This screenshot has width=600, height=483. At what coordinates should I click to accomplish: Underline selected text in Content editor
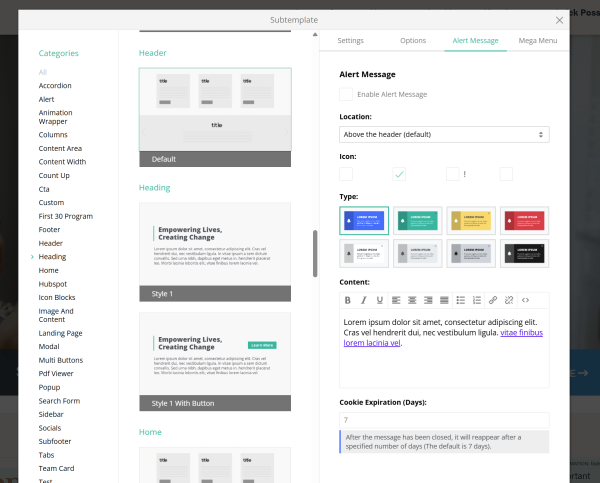380,300
